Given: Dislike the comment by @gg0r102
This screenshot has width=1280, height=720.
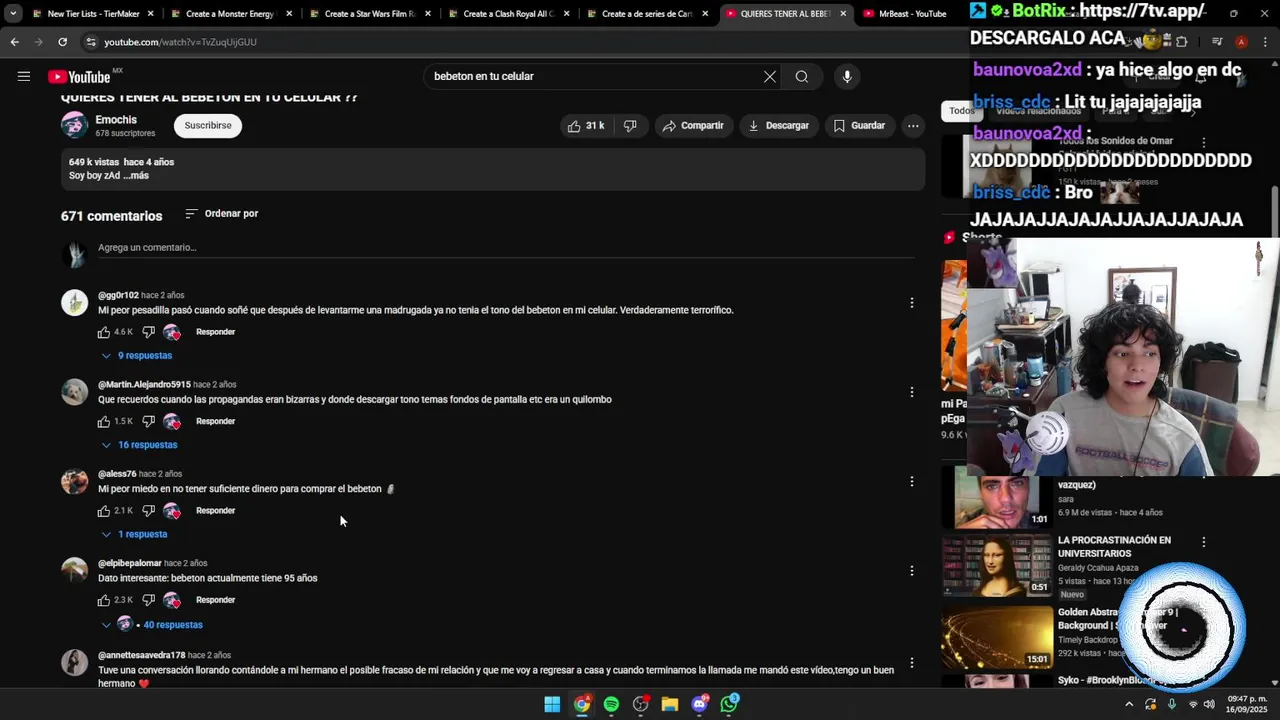Looking at the screenshot, I should tap(148, 332).
